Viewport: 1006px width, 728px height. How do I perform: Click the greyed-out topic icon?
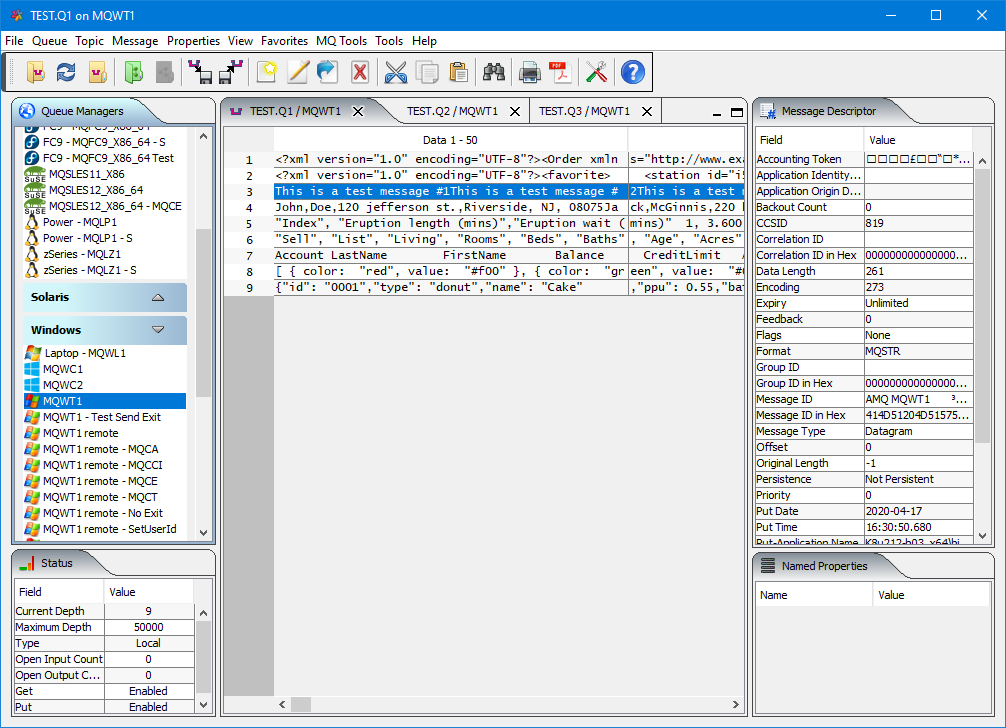(x=164, y=72)
